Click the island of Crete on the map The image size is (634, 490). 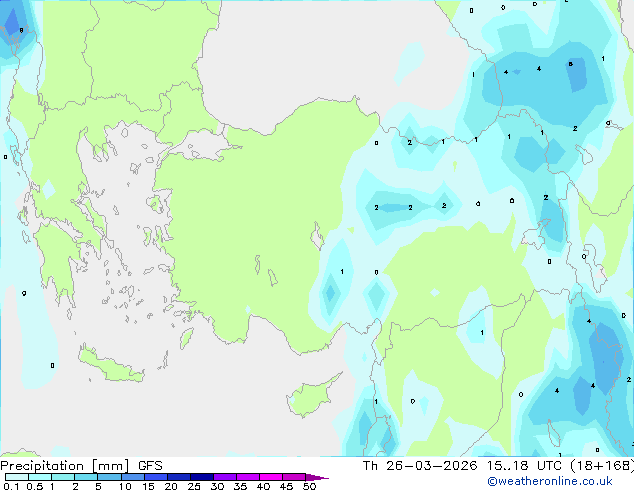(x=111, y=365)
